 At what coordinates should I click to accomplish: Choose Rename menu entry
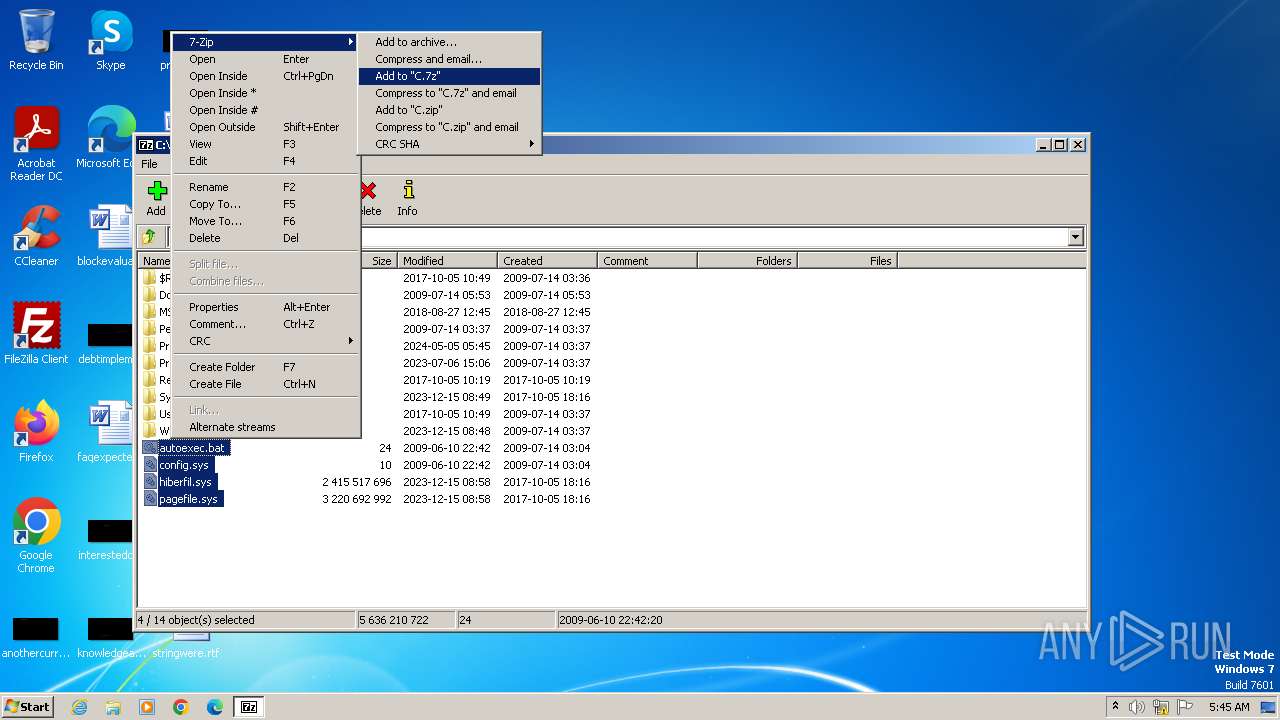[266, 187]
